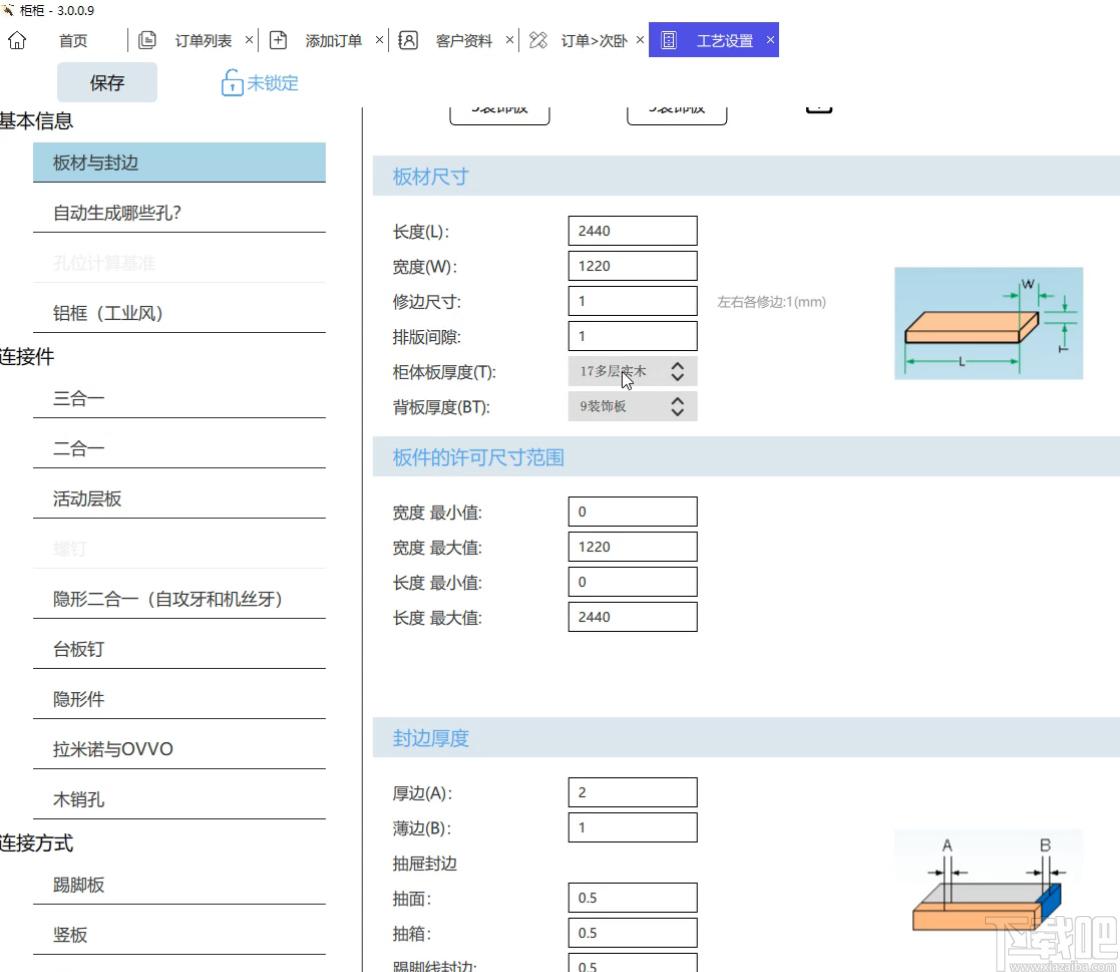
Task: Click the 板件的许可尺寸范围 section header
Action: coord(746,456)
